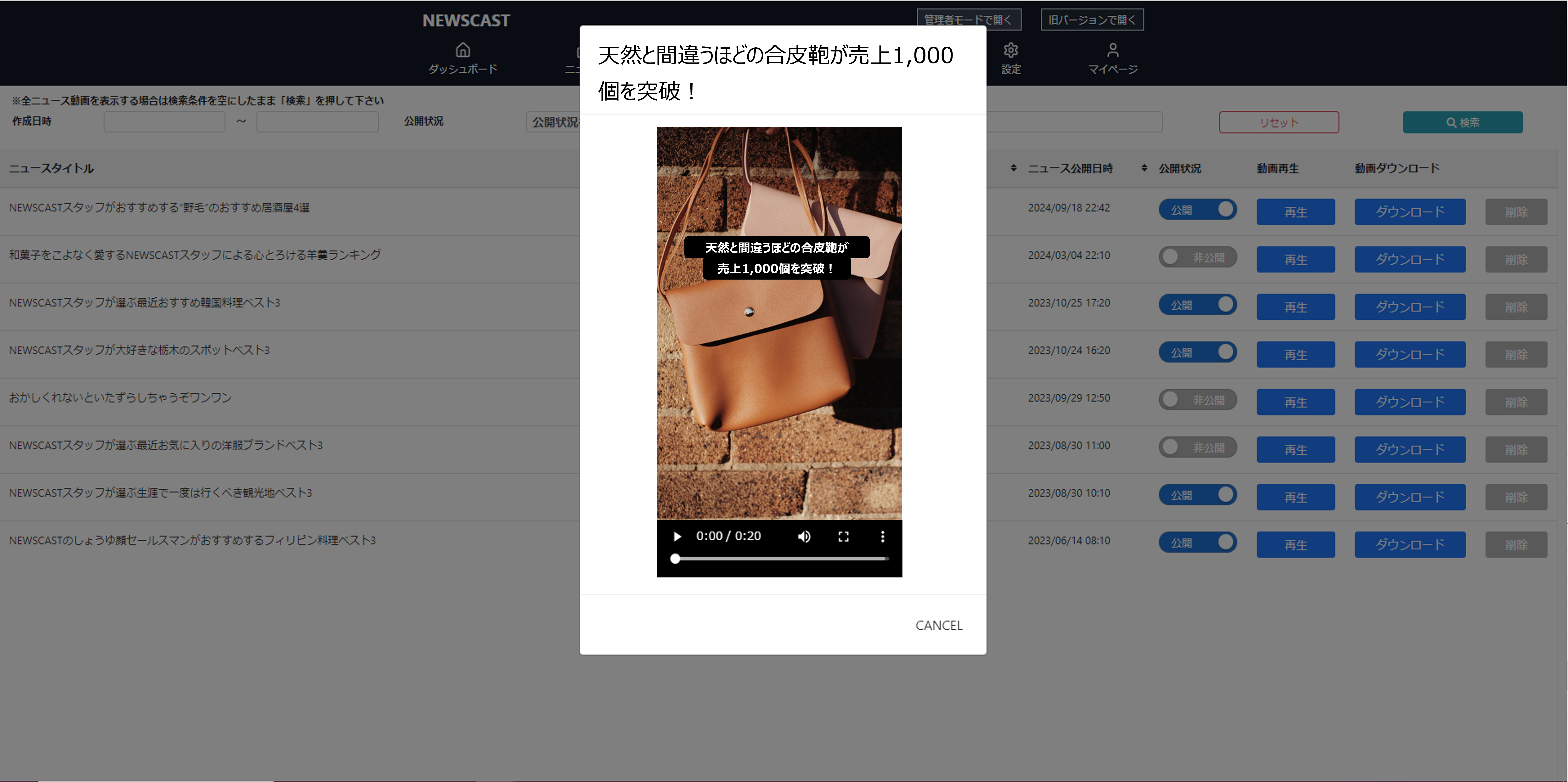Click the creation date start field

pos(164,122)
